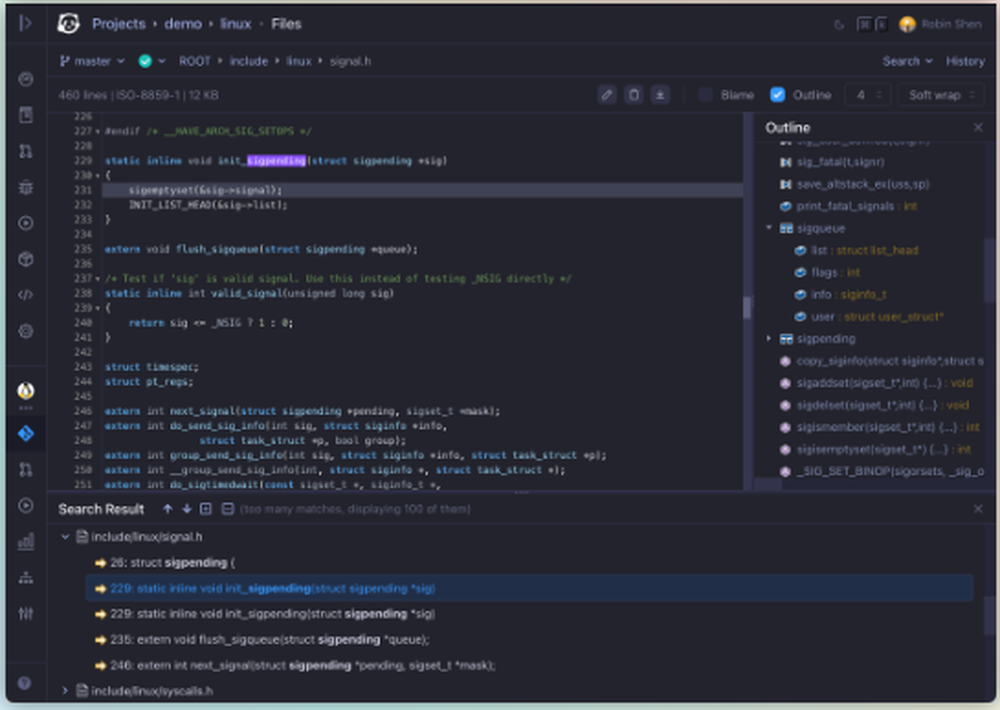
Task: Expand all search results icon
Action: pyautogui.click(x=205, y=508)
